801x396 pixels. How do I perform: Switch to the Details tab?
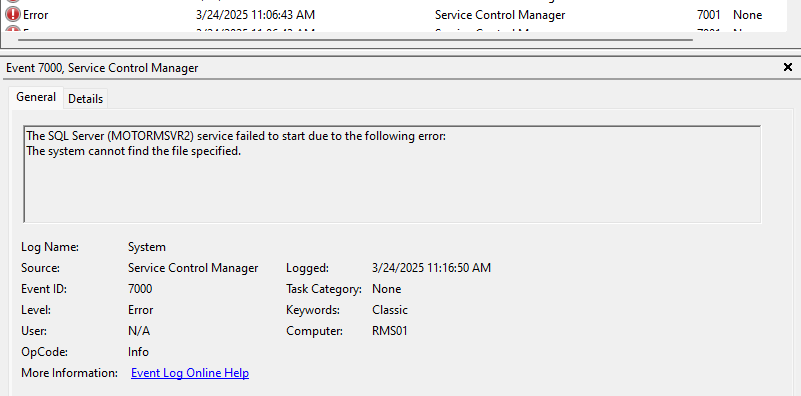pos(85,99)
